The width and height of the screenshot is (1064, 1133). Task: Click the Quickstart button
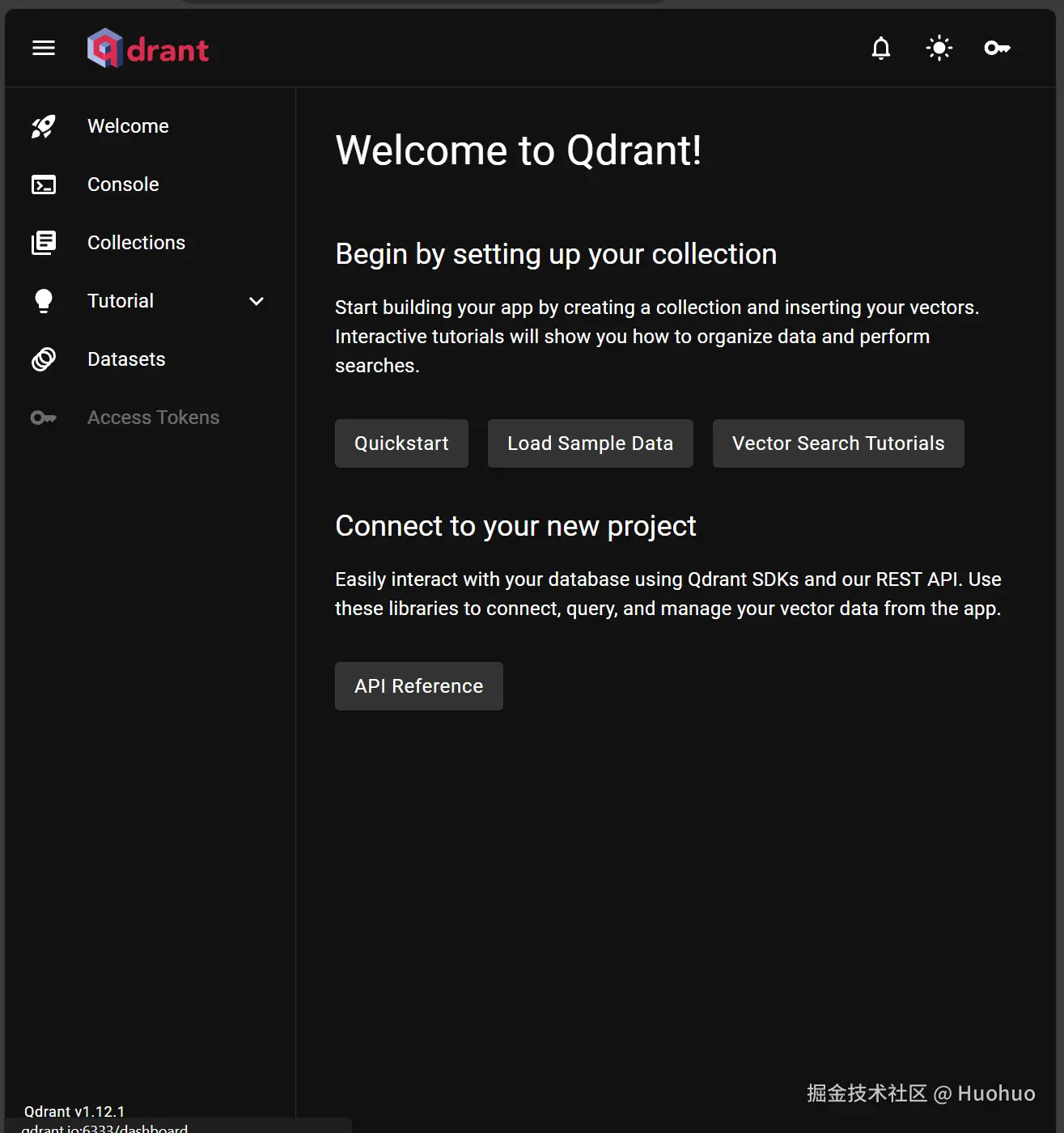pyautogui.click(x=401, y=443)
